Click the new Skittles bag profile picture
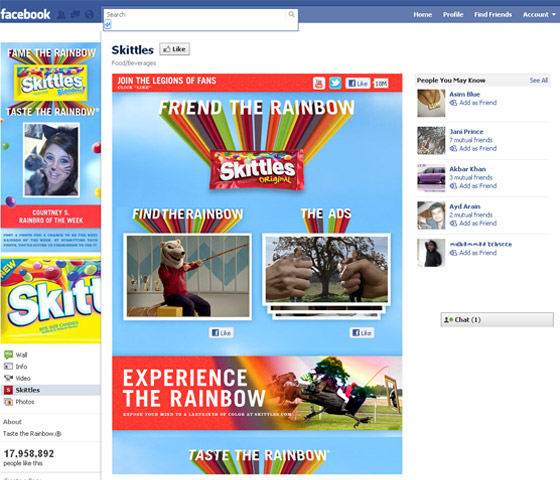 click(51, 300)
